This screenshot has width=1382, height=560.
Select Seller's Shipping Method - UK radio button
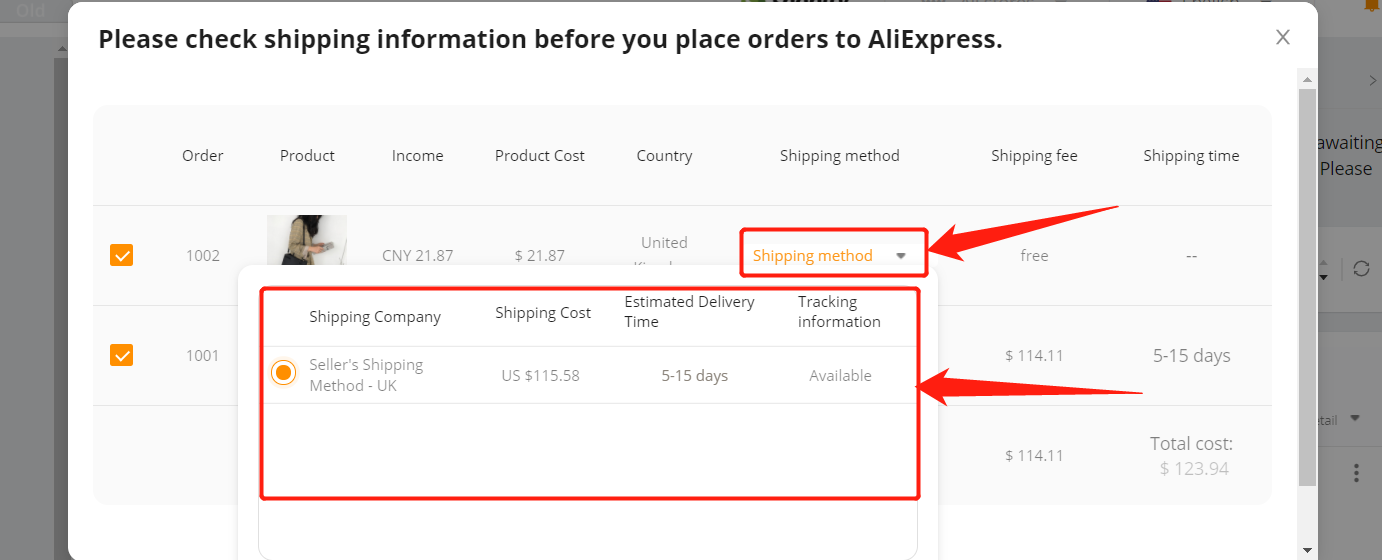[284, 373]
